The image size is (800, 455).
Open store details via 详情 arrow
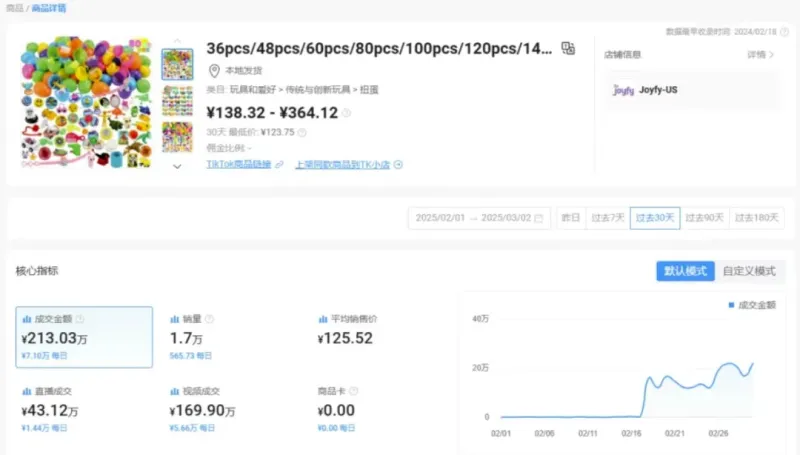(761, 55)
